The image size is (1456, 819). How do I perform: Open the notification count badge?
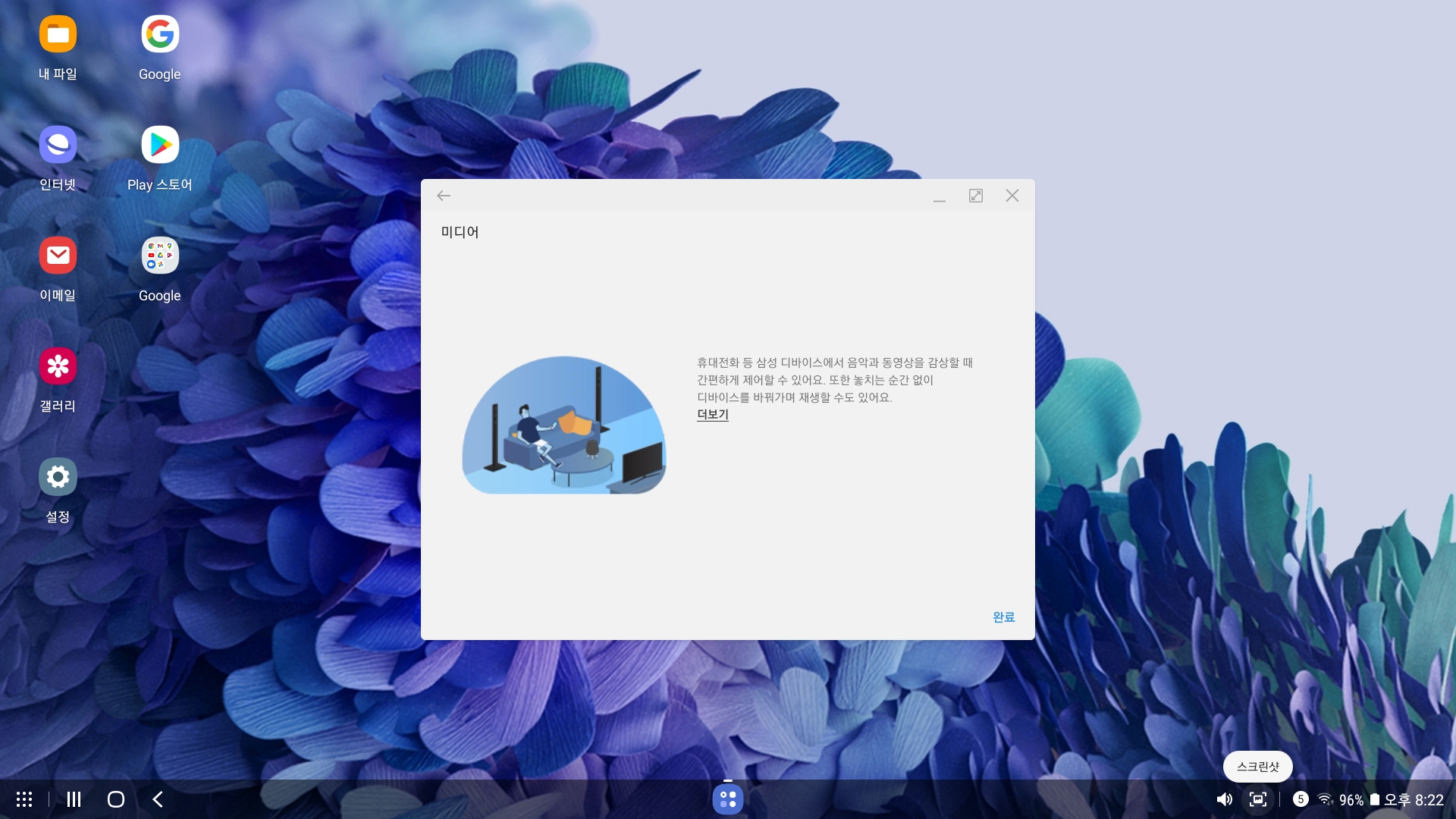pos(1301,799)
